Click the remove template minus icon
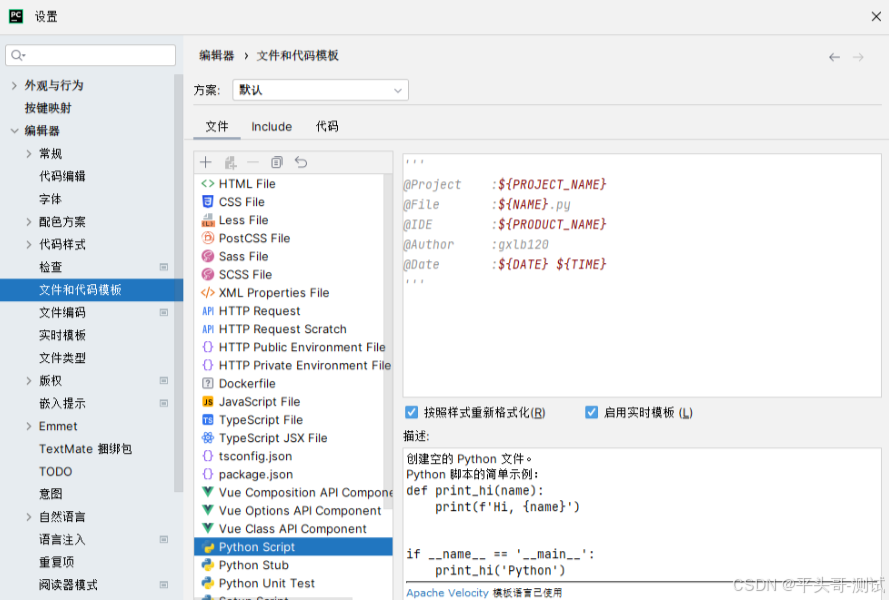 (x=253, y=163)
